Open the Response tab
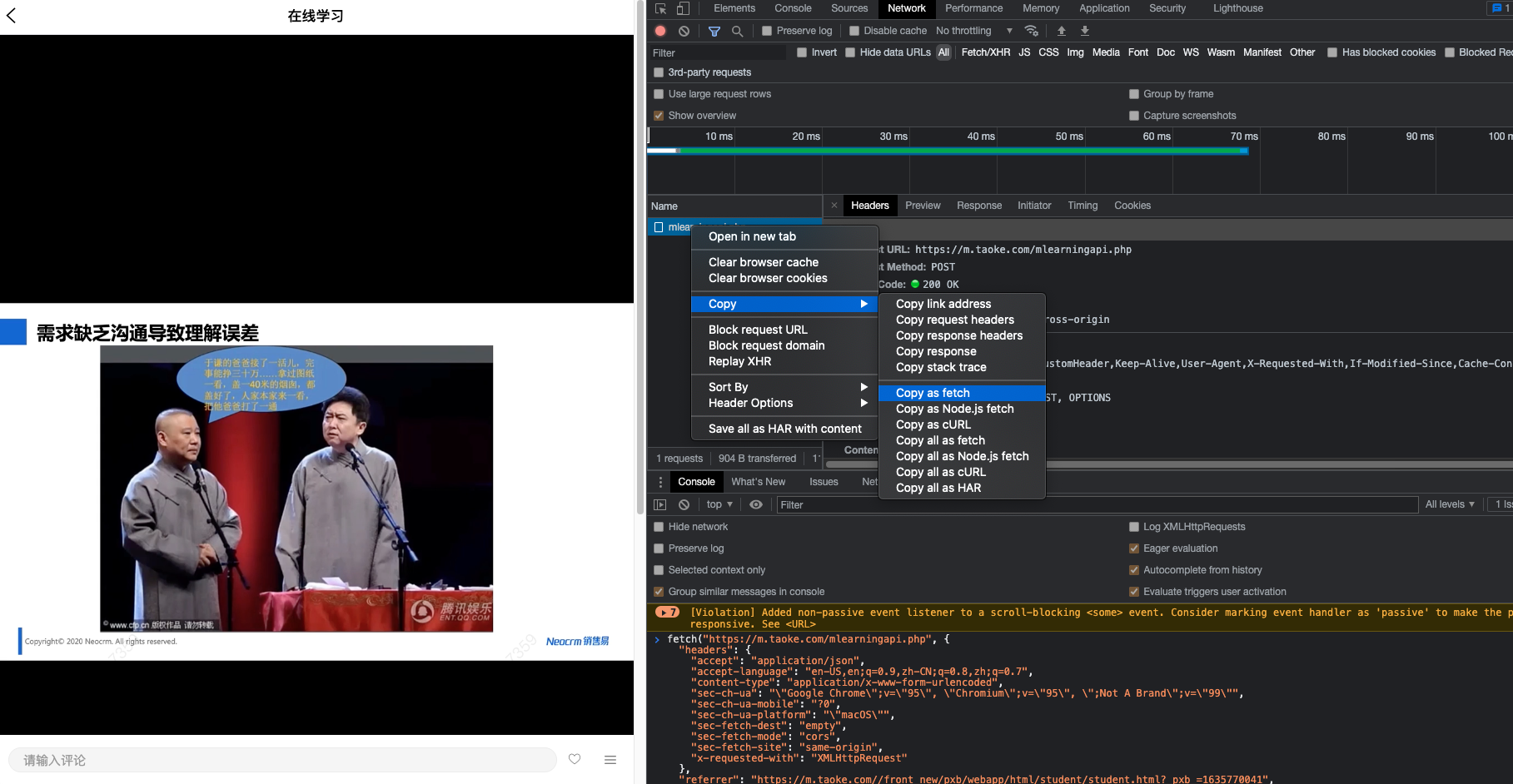Screen dimensions: 1513x784 pos(979,206)
